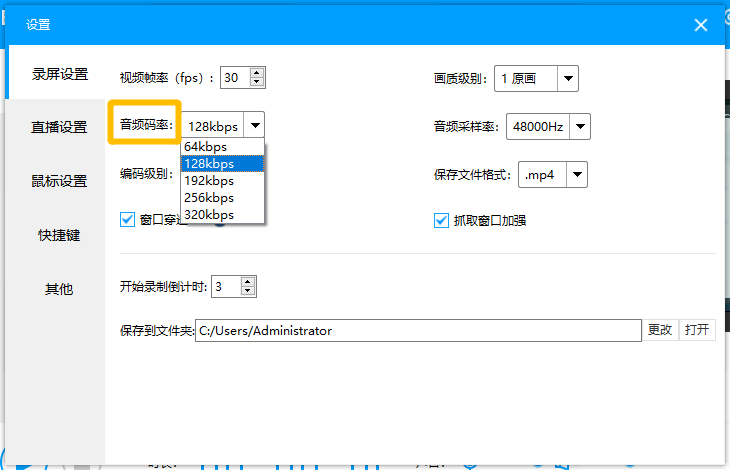Viewport: 730px width, 470px height.
Task: Decrease video frame rate with down arrow
Action: point(257,82)
